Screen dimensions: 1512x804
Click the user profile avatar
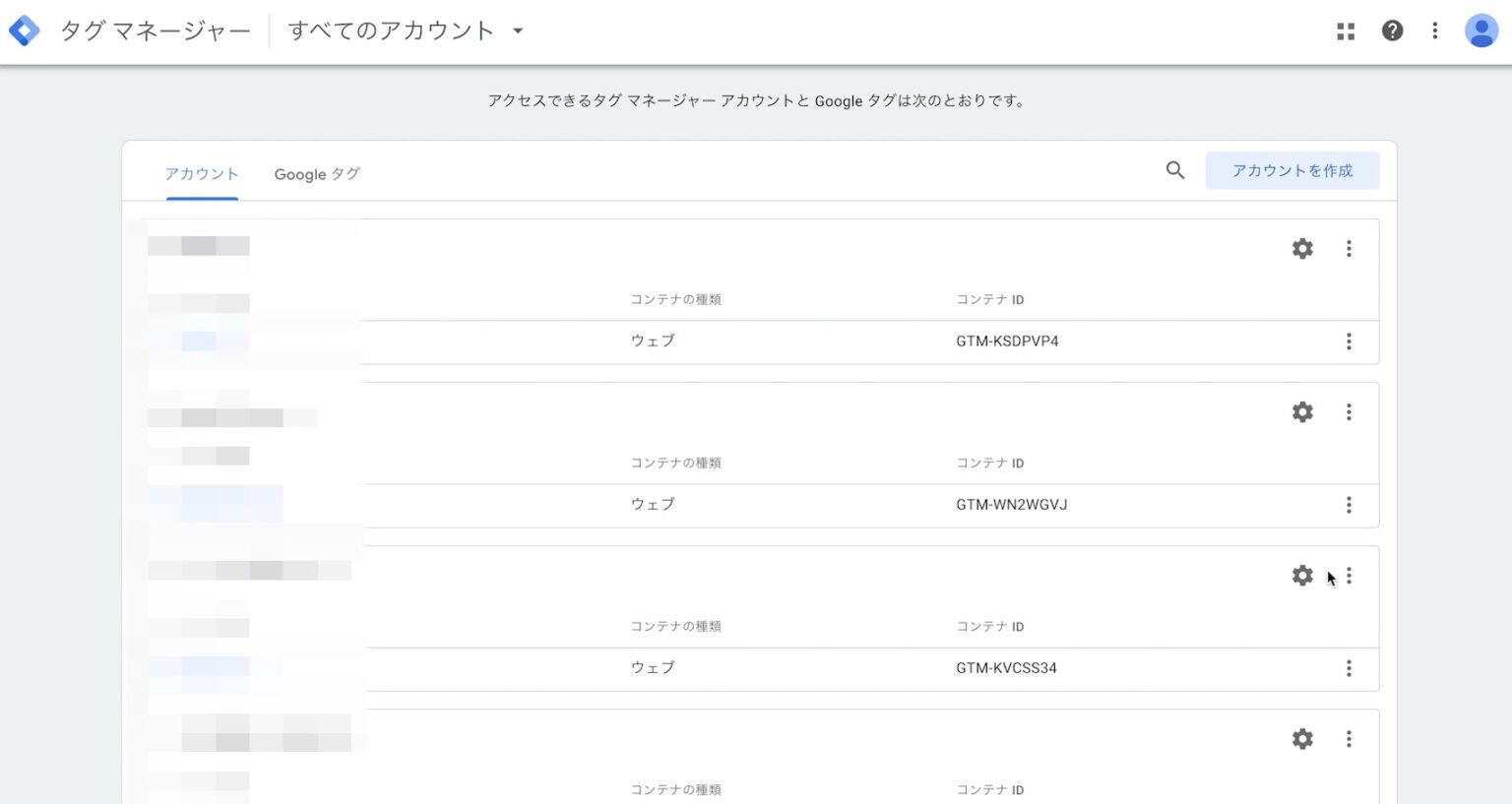pos(1480,31)
